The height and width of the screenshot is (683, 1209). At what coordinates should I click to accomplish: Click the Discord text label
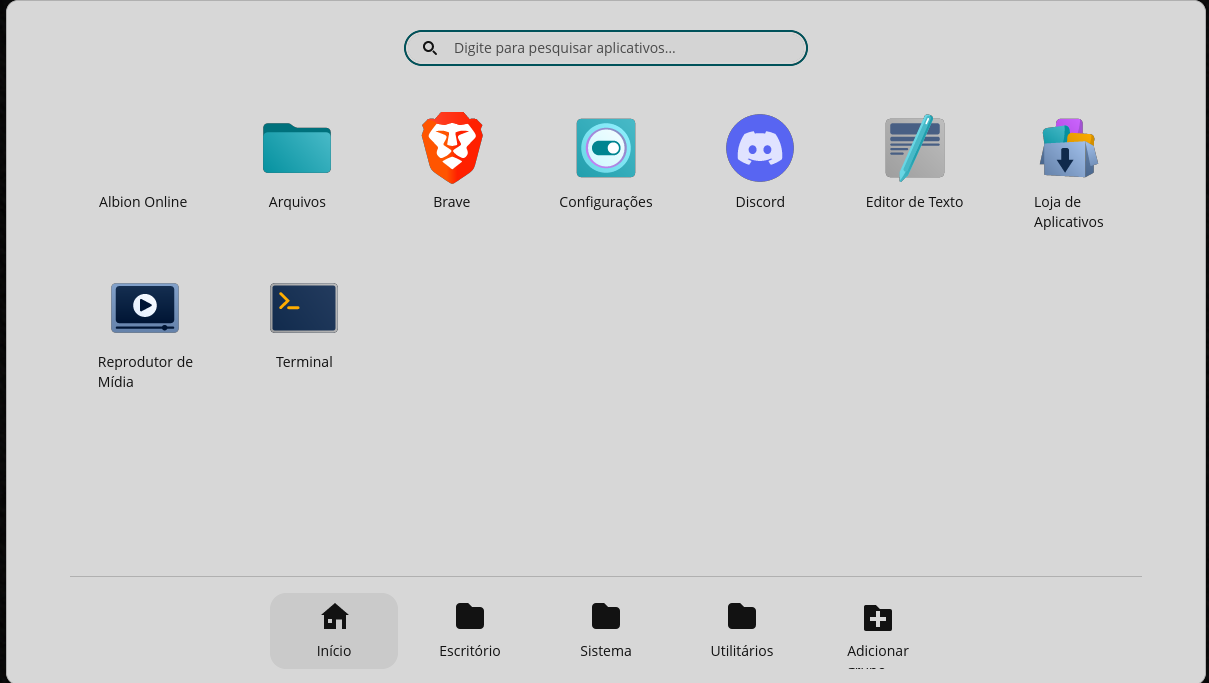click(x=760, y=202)
